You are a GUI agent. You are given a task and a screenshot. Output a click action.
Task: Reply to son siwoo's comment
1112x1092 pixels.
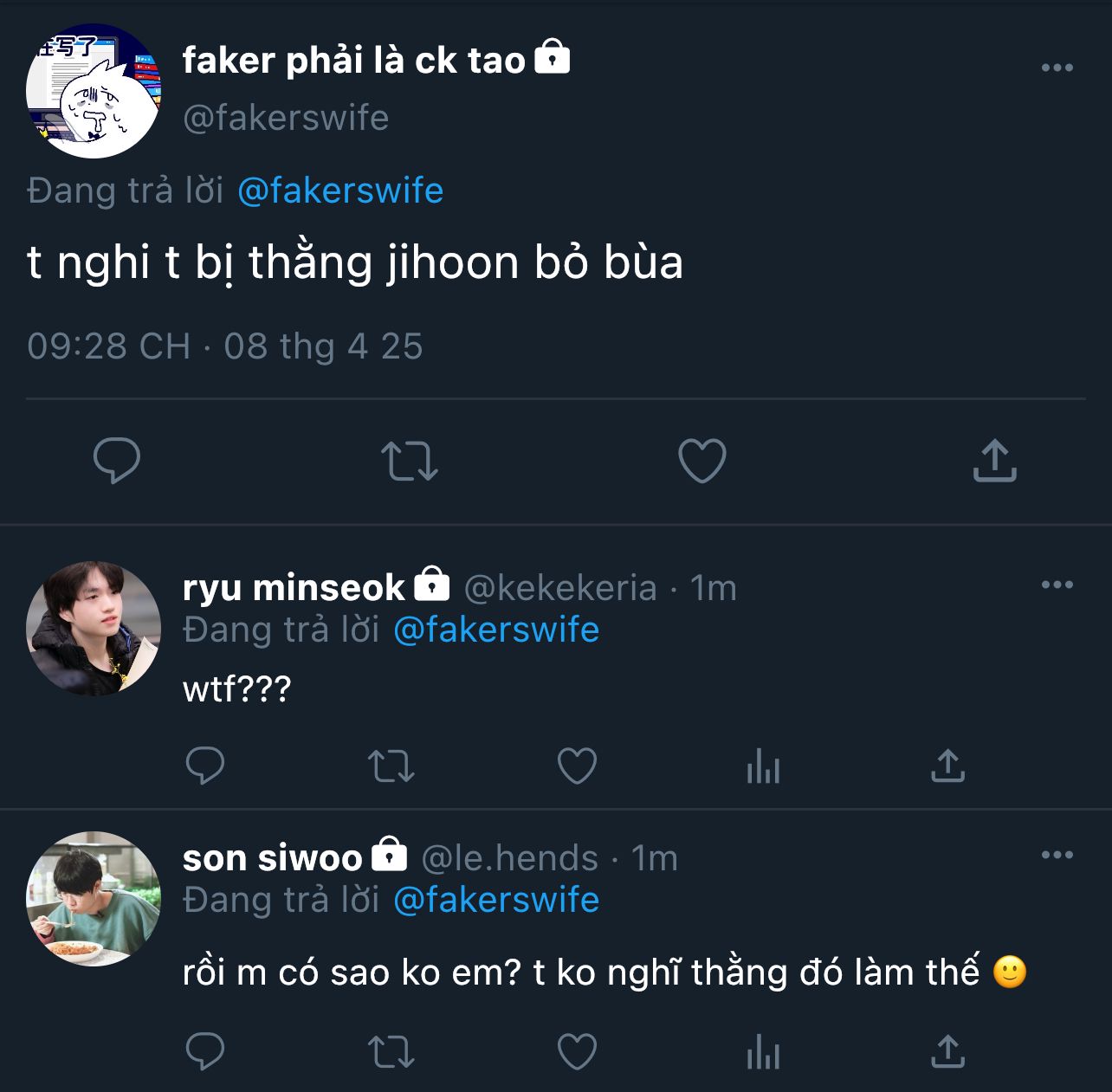coord(205,1051)
